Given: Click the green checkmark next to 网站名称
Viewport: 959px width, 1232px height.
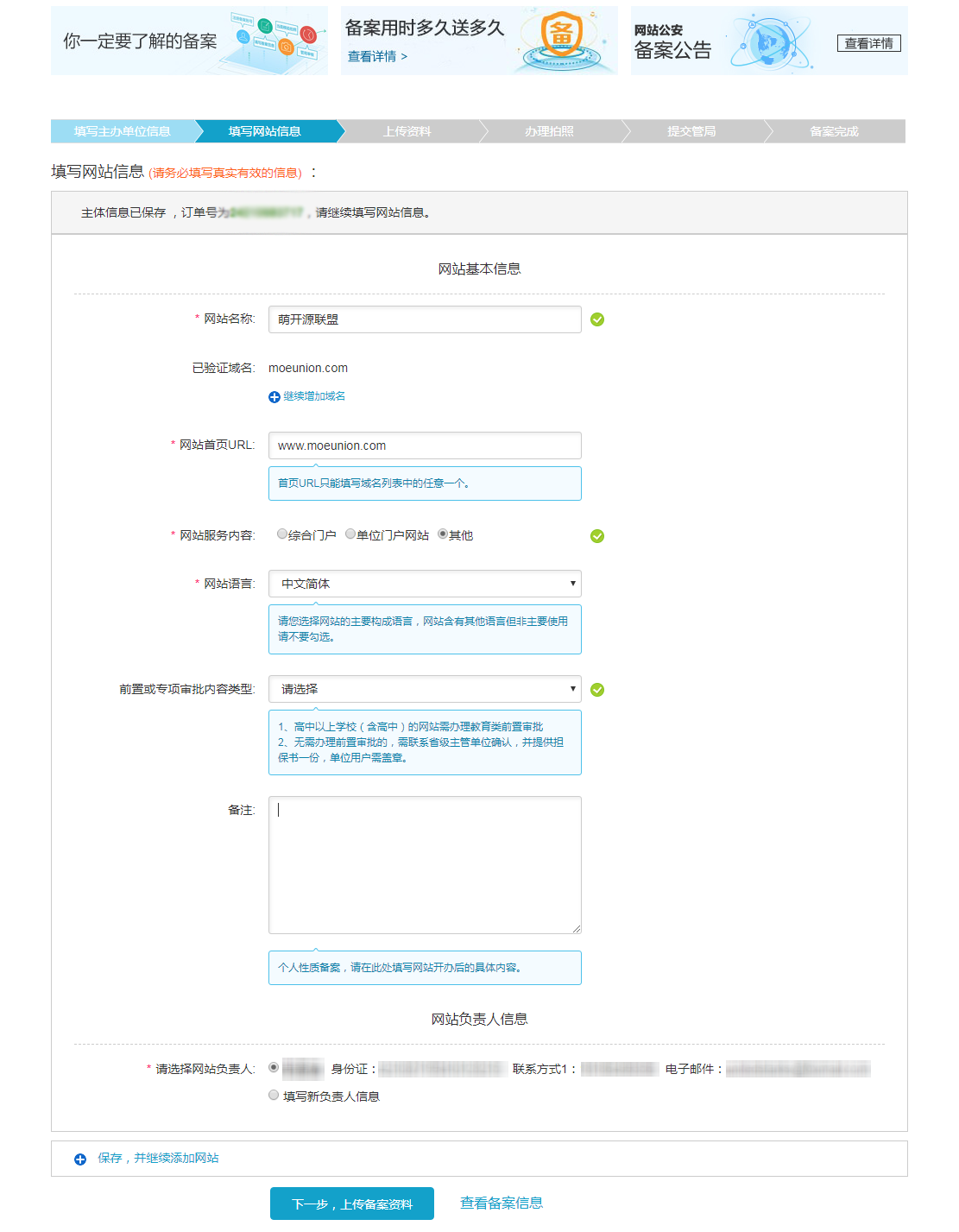Looking at the screenshot, I should [597, 319].
